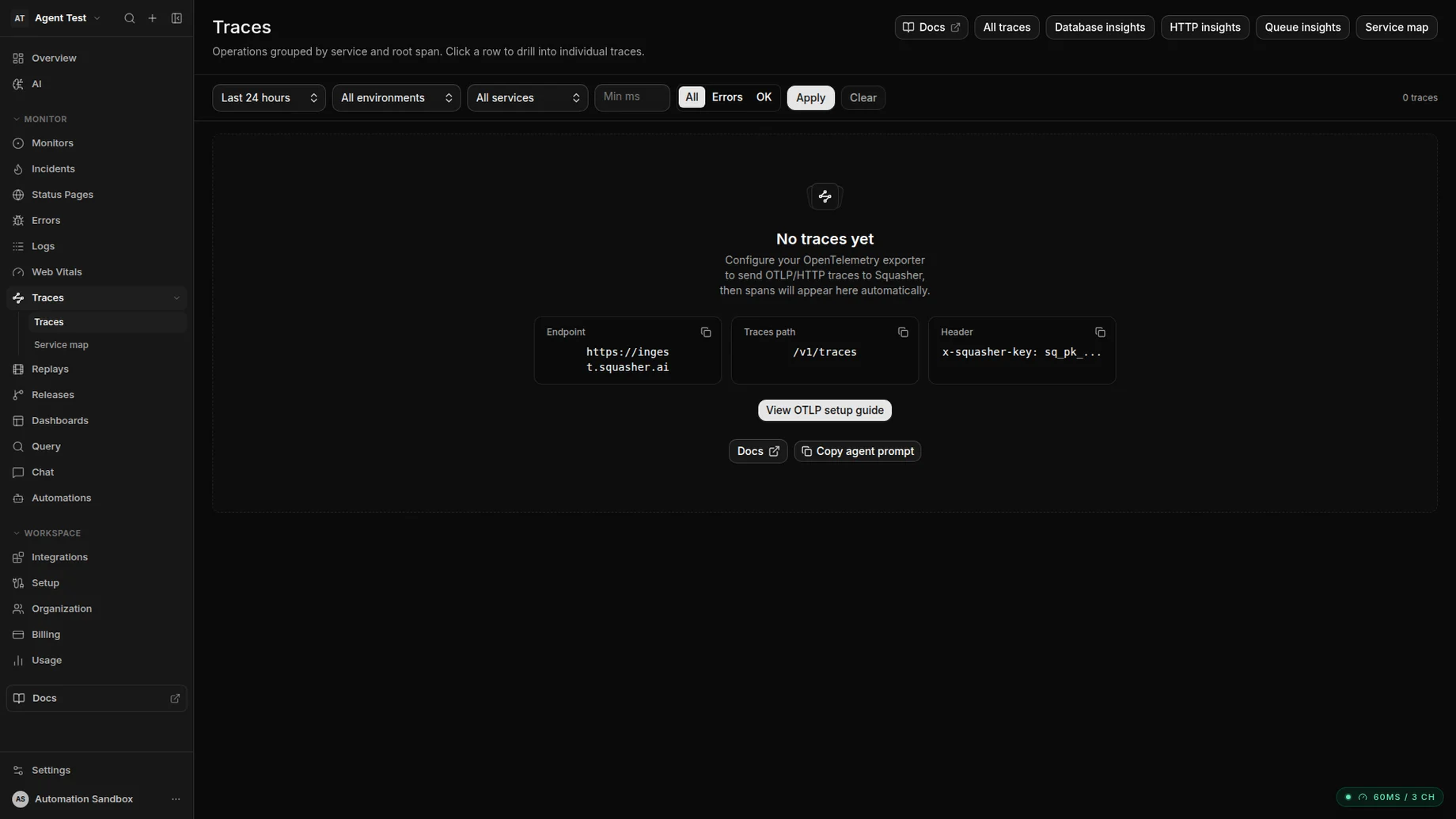Screen dimensions: 1456x819
Task: Click the Web Vitals gauge icon
Action: (x=18, y=272)
